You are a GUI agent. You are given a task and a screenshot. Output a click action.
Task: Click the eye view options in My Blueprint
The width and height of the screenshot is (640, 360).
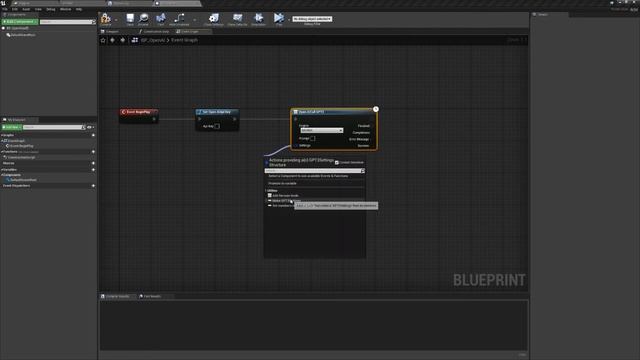click(x=90, y=127)
